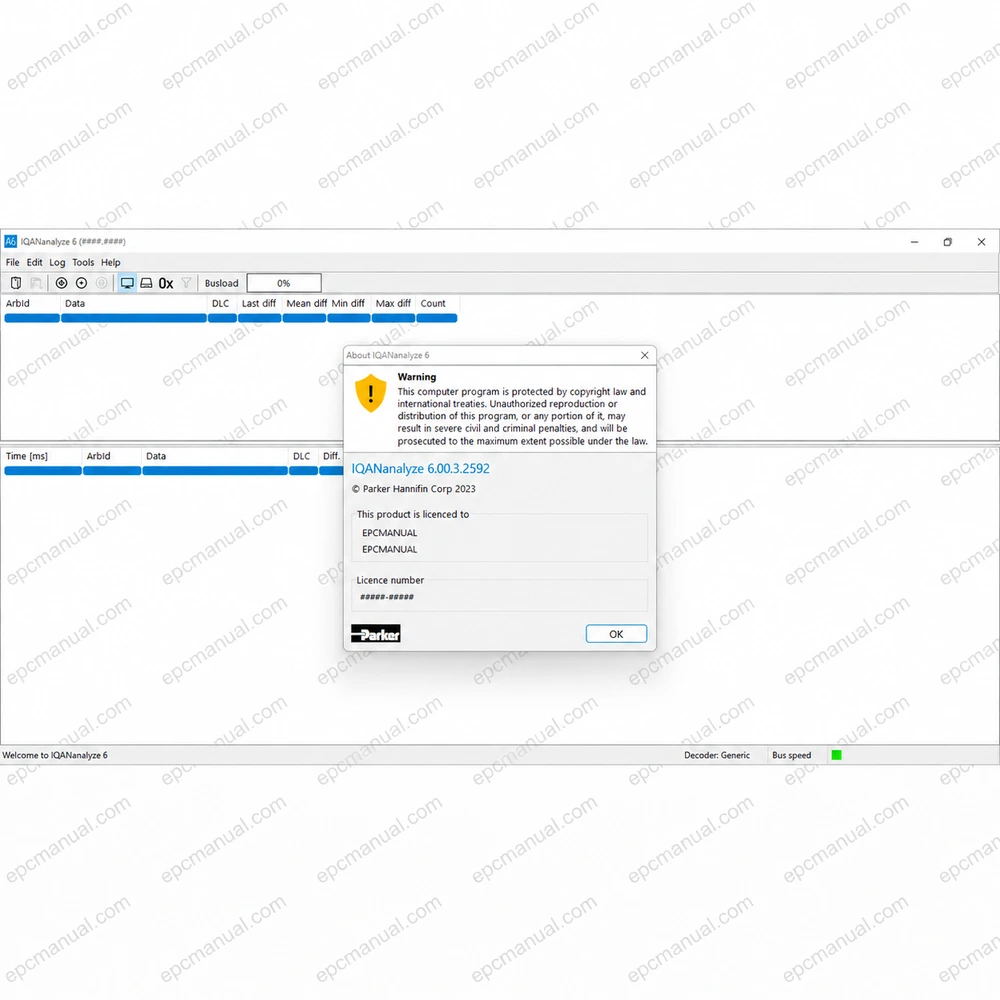Click the masked licence number value
The height and width of the screenshot is (1000, 1000).
tap(387, 597)
